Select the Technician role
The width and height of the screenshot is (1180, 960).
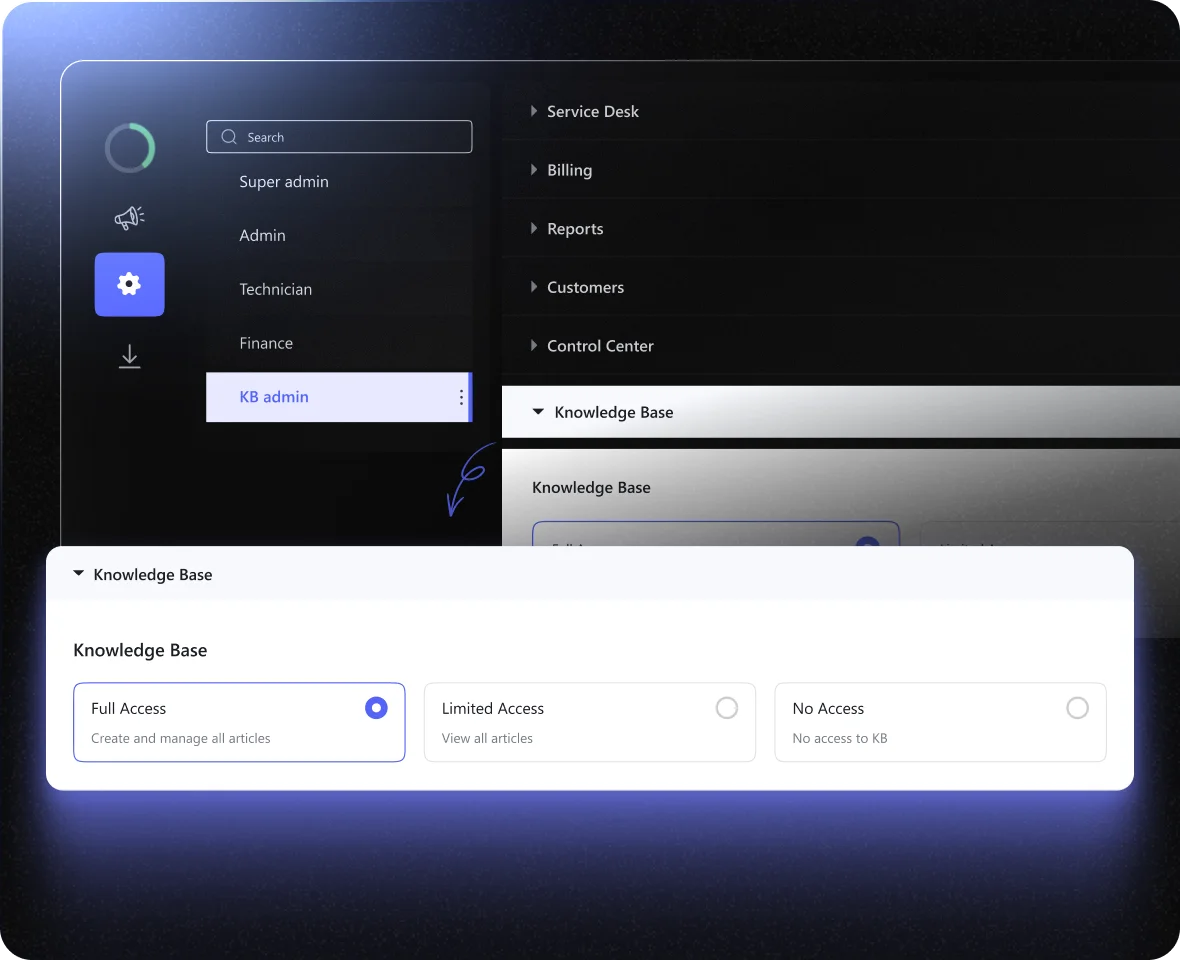(x=276, y=289)
